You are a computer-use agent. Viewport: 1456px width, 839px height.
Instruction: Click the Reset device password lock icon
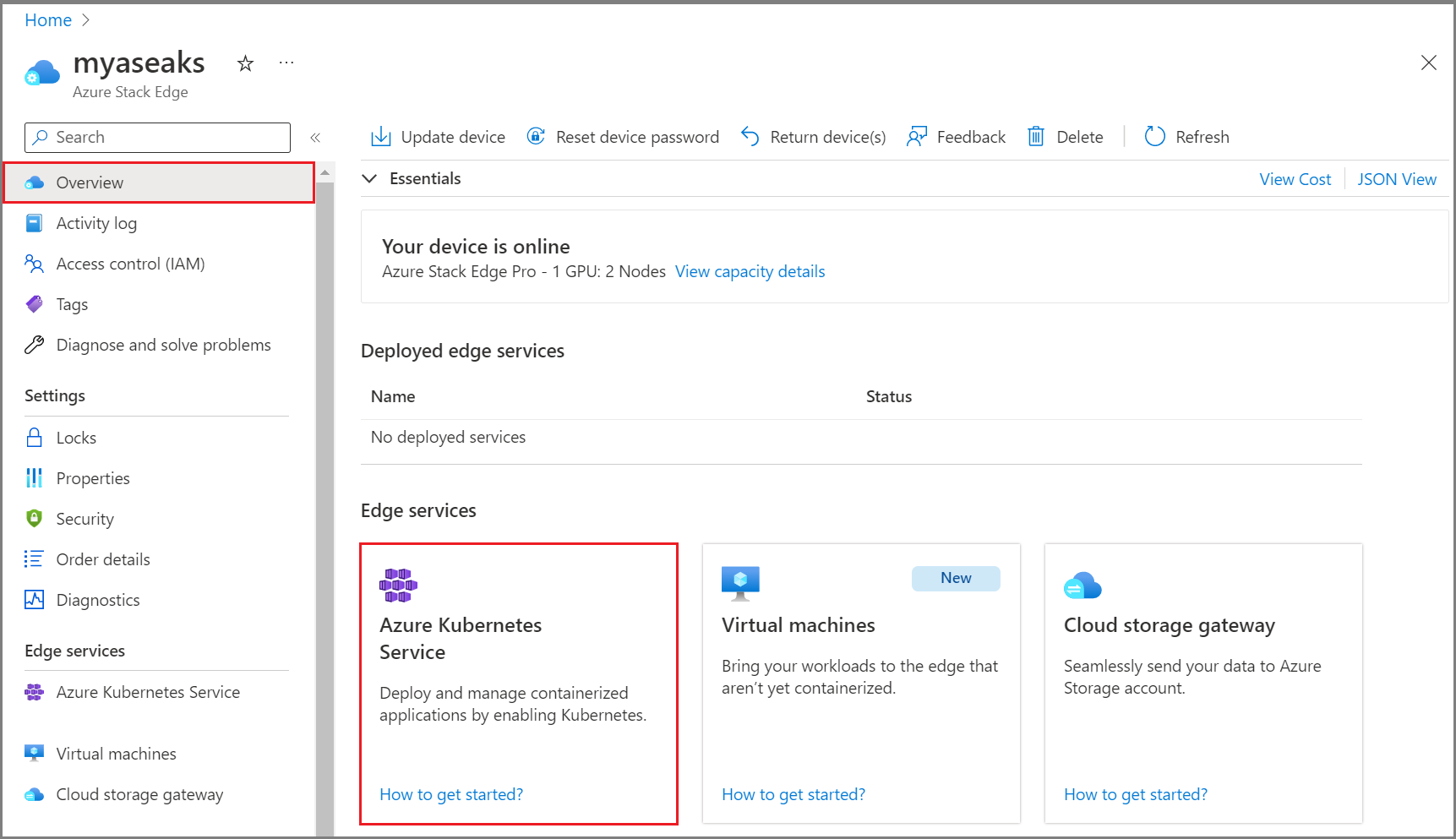pos(536,136)
